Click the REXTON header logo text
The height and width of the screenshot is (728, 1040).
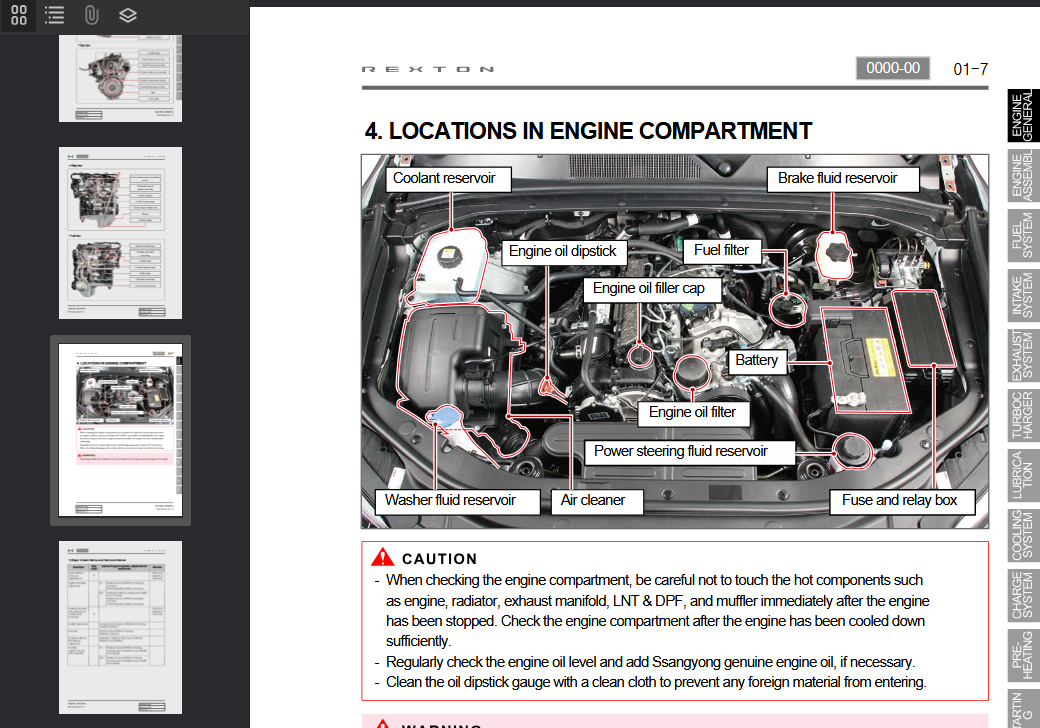tap(428, 69)
